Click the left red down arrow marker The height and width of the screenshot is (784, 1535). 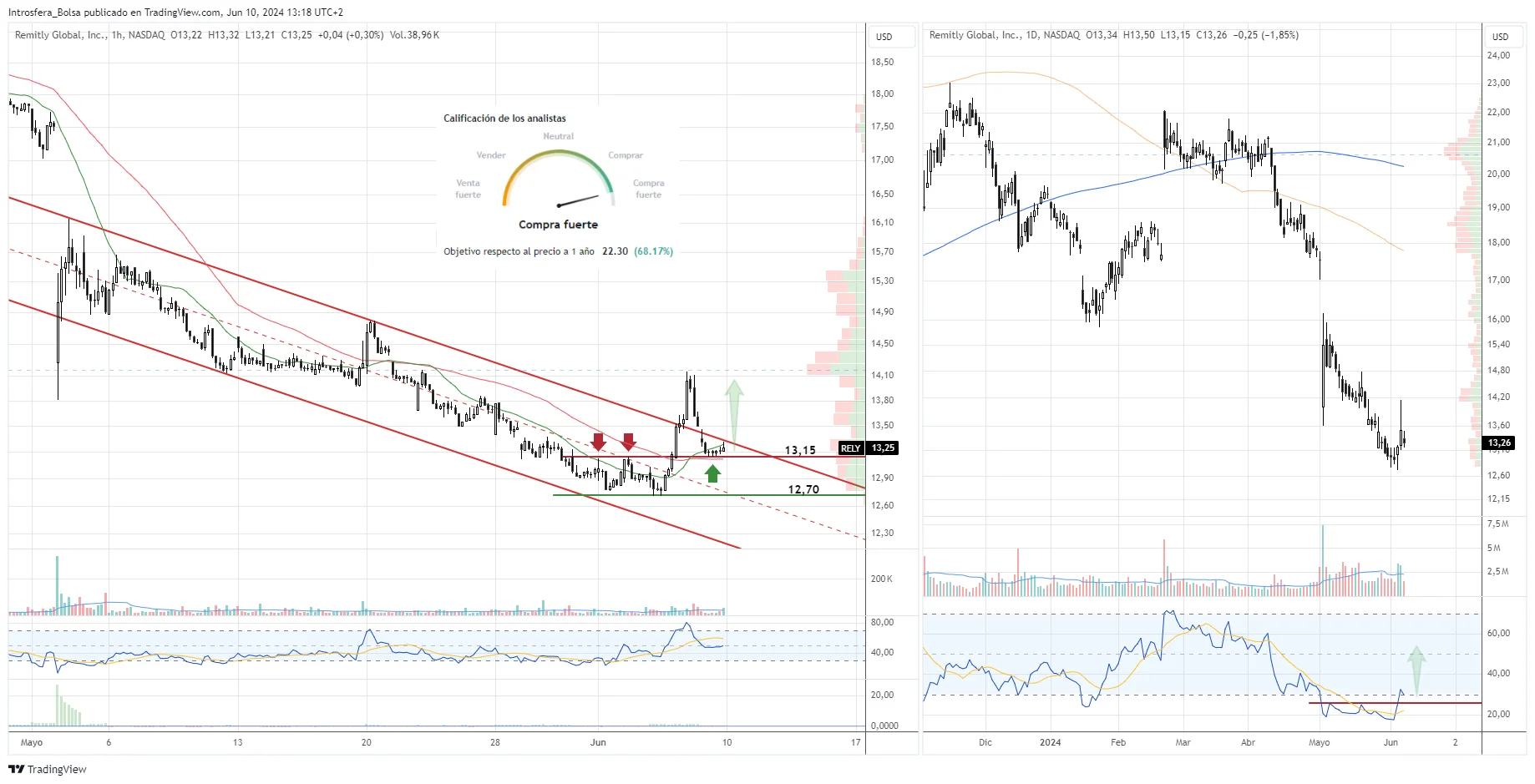[598, 441]
